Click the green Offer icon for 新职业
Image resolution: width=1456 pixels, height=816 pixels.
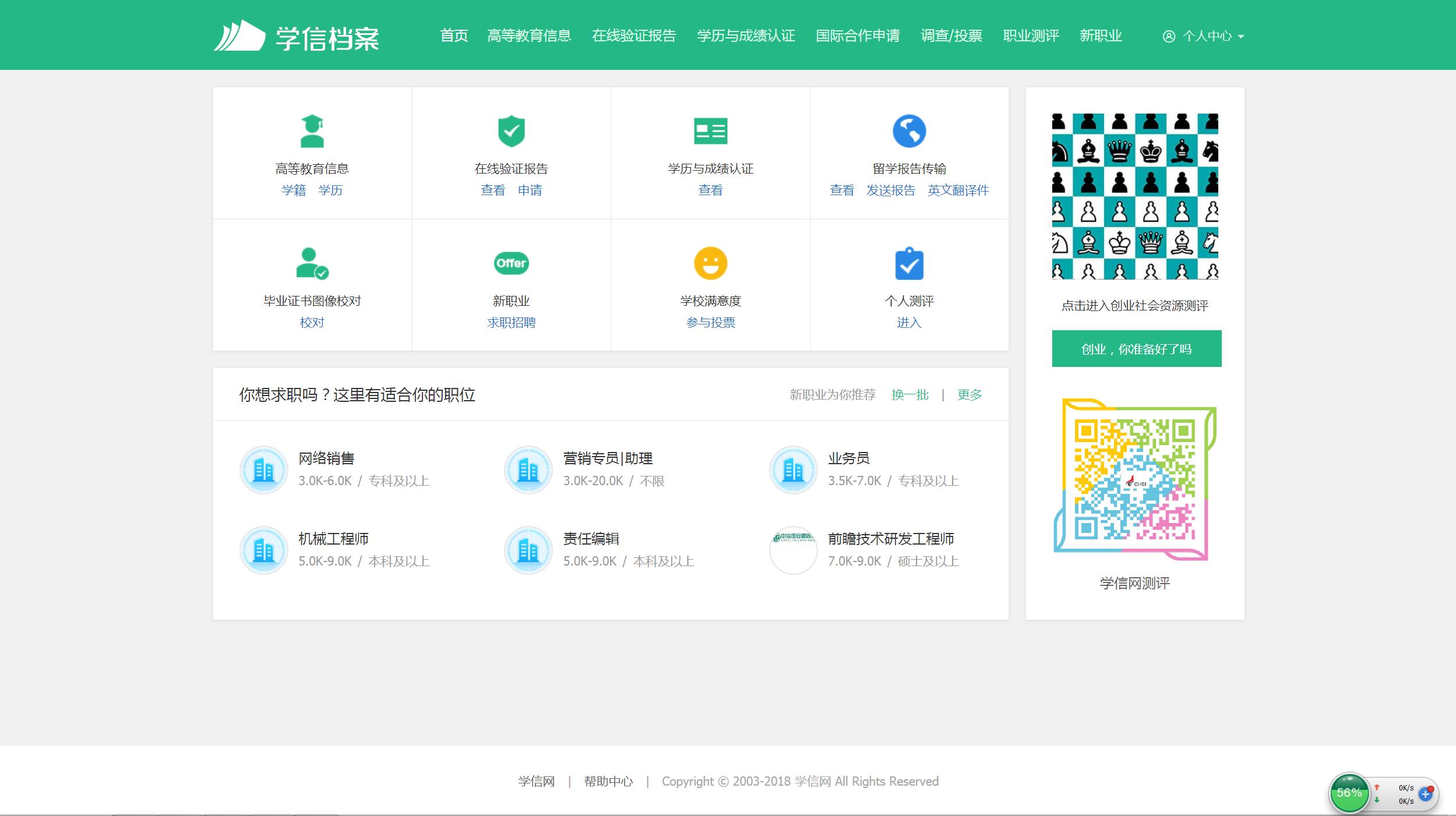[x=511, y=263]
